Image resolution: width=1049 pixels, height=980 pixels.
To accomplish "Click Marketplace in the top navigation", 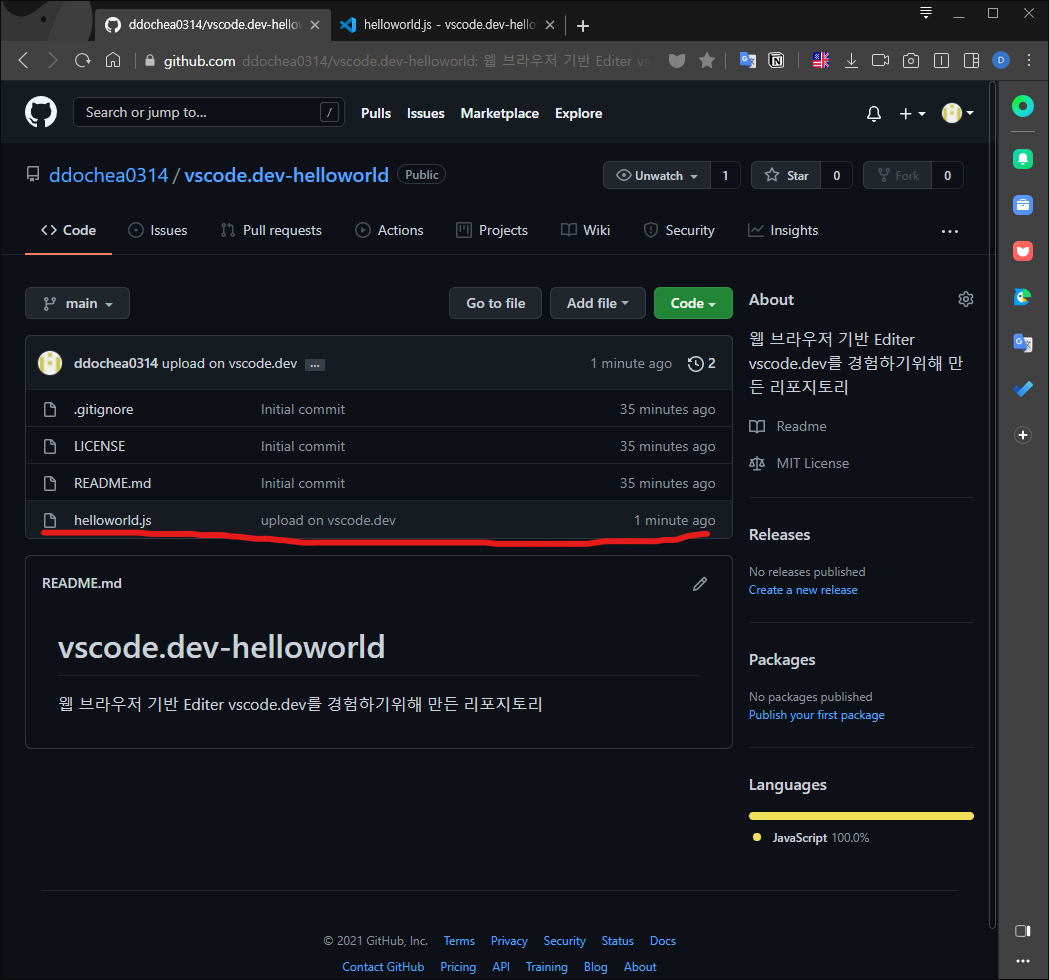I will tap(500, 114).
